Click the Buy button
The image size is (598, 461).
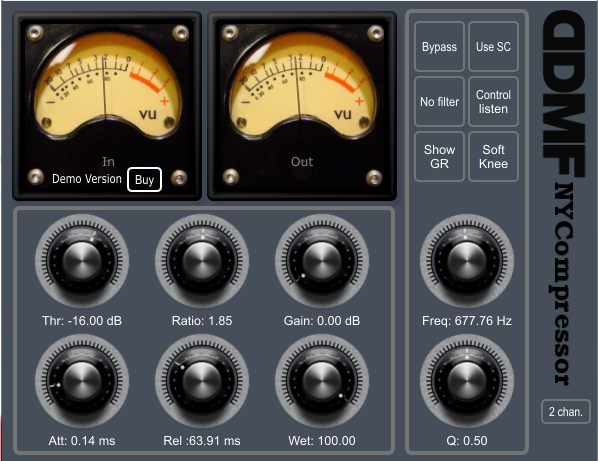(x=144, y=180)
